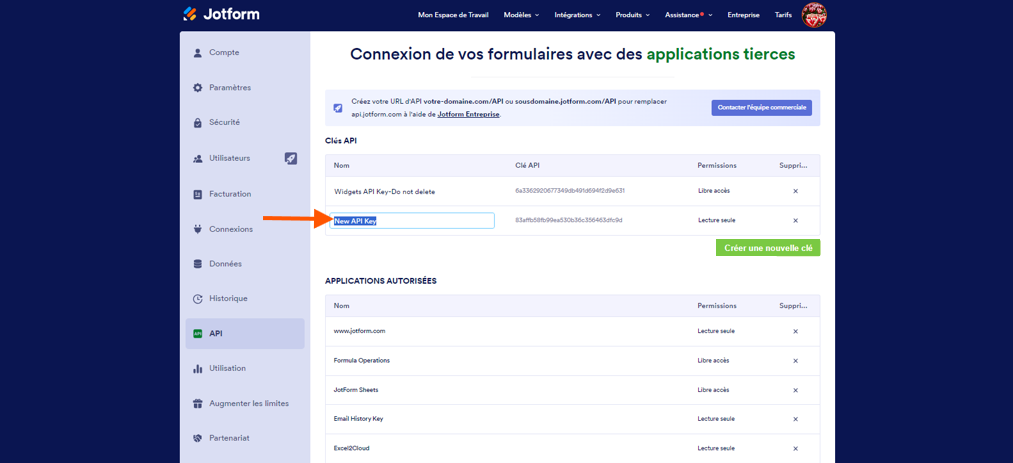Change Lecture seule permission for New API Key

(716, 220)
